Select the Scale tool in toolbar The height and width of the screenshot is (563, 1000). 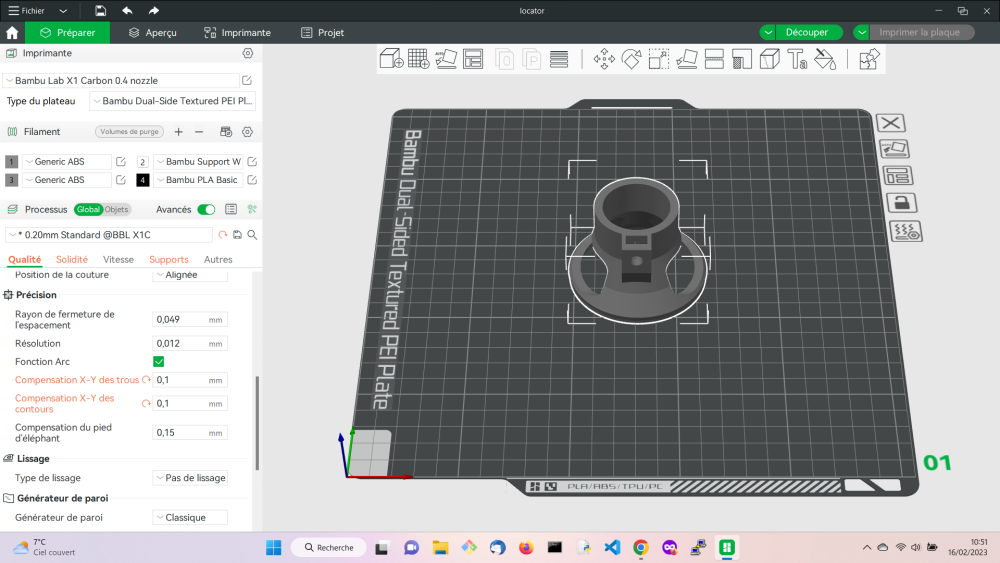[658, 59]
